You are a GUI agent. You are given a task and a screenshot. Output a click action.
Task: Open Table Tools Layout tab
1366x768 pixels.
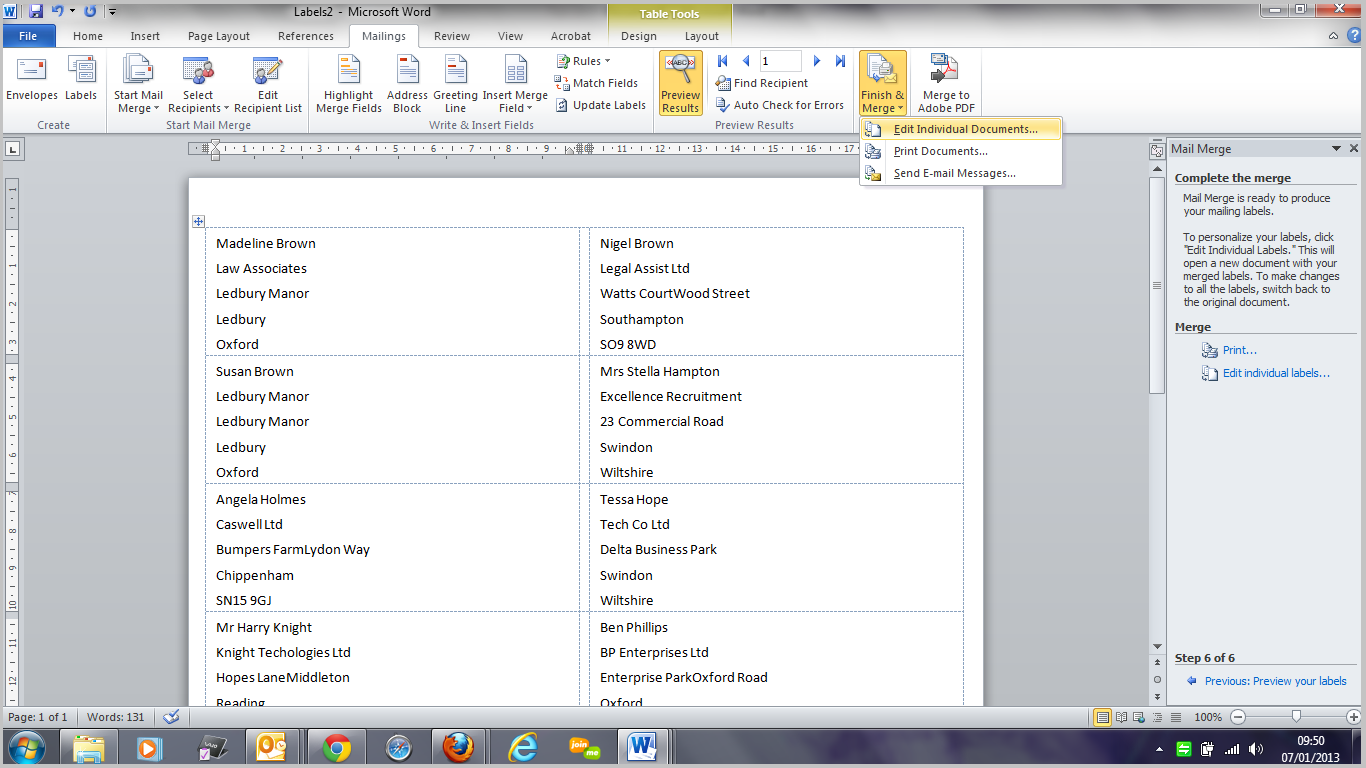[701, 36]
